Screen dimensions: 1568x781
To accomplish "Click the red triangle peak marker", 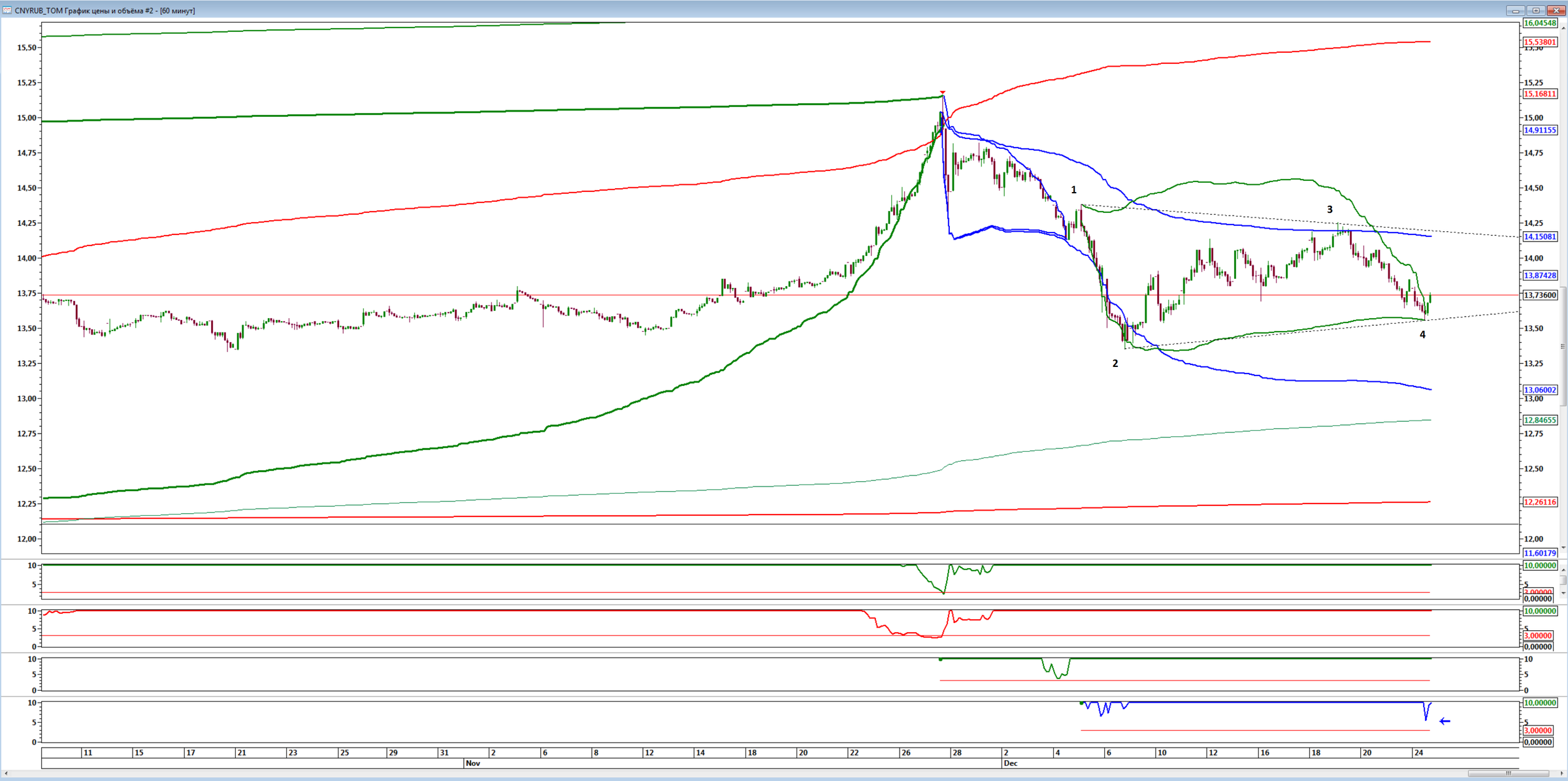I will pyautogui.click(x=943, y=93).
